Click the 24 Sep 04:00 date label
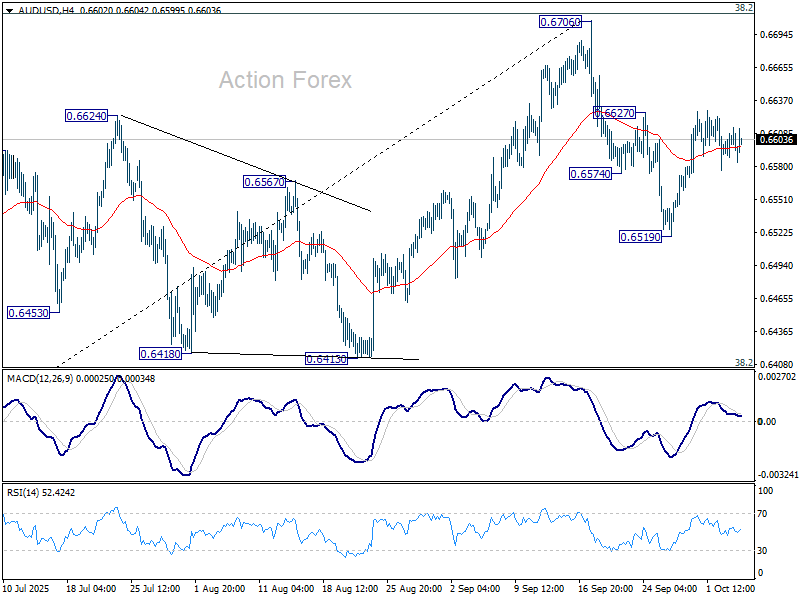This screenshot has height=600, width=800. (669, 588)
